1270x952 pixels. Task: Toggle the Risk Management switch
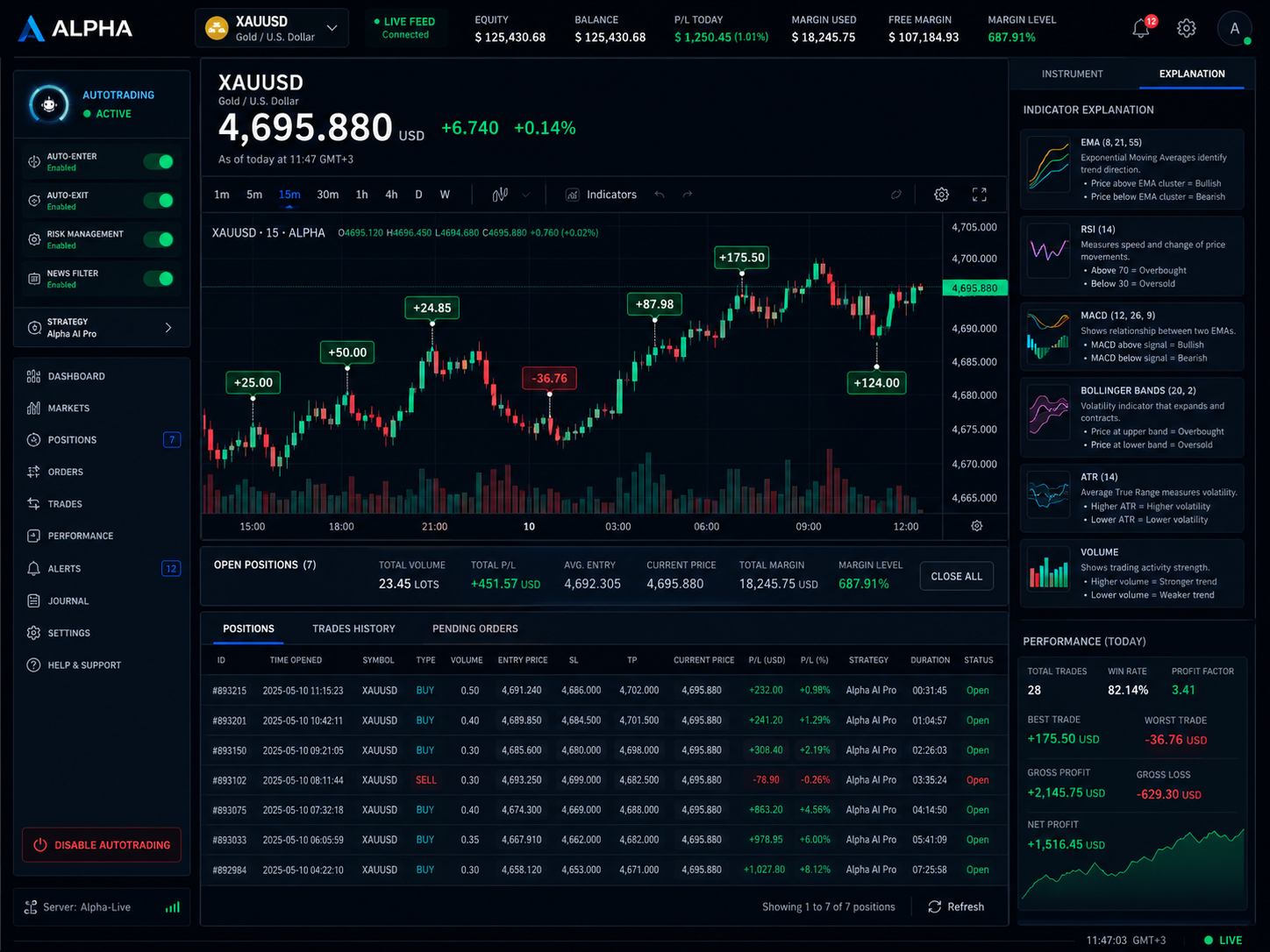click(x=160, y=239)
